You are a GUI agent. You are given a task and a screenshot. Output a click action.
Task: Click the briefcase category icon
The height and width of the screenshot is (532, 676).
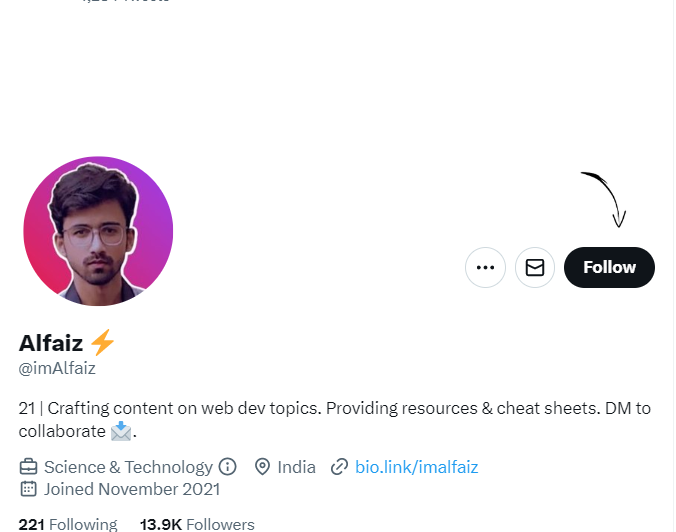28,467
